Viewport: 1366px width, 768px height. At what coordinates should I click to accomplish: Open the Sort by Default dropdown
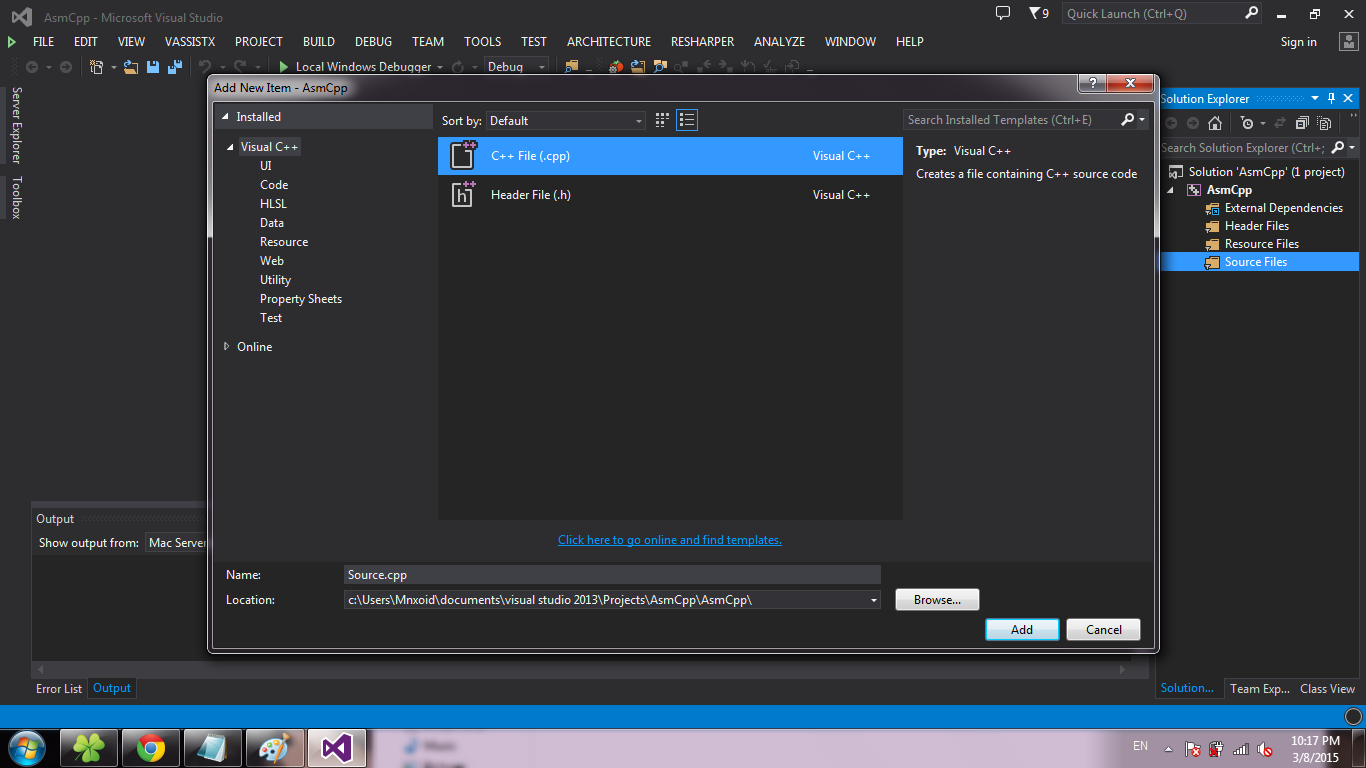[566, 120]
